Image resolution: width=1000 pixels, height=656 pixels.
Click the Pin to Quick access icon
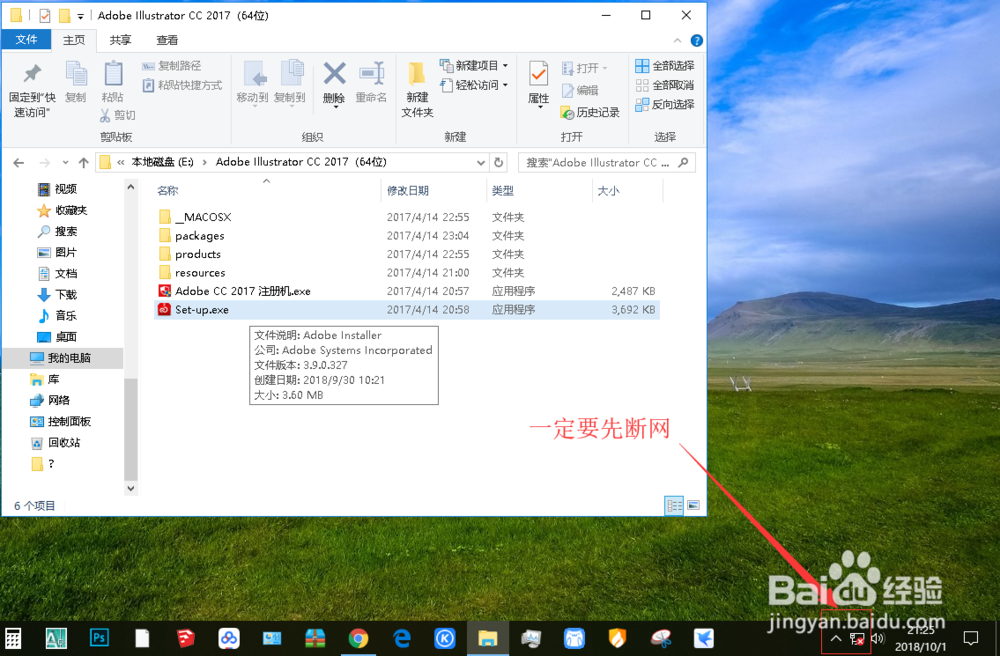32,74
